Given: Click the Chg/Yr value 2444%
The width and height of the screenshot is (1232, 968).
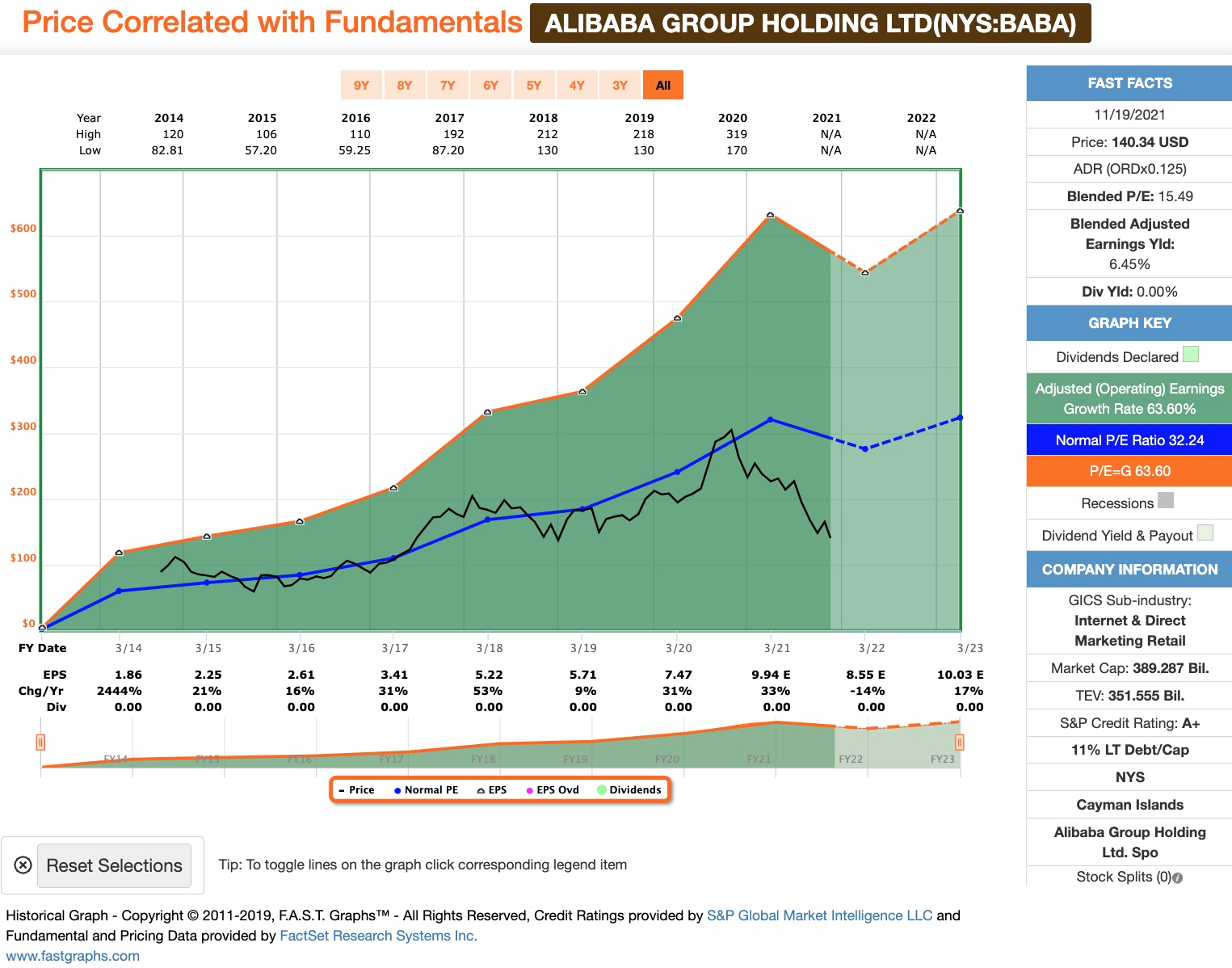Looking at the screenshot, I should (x=120, y=691).
